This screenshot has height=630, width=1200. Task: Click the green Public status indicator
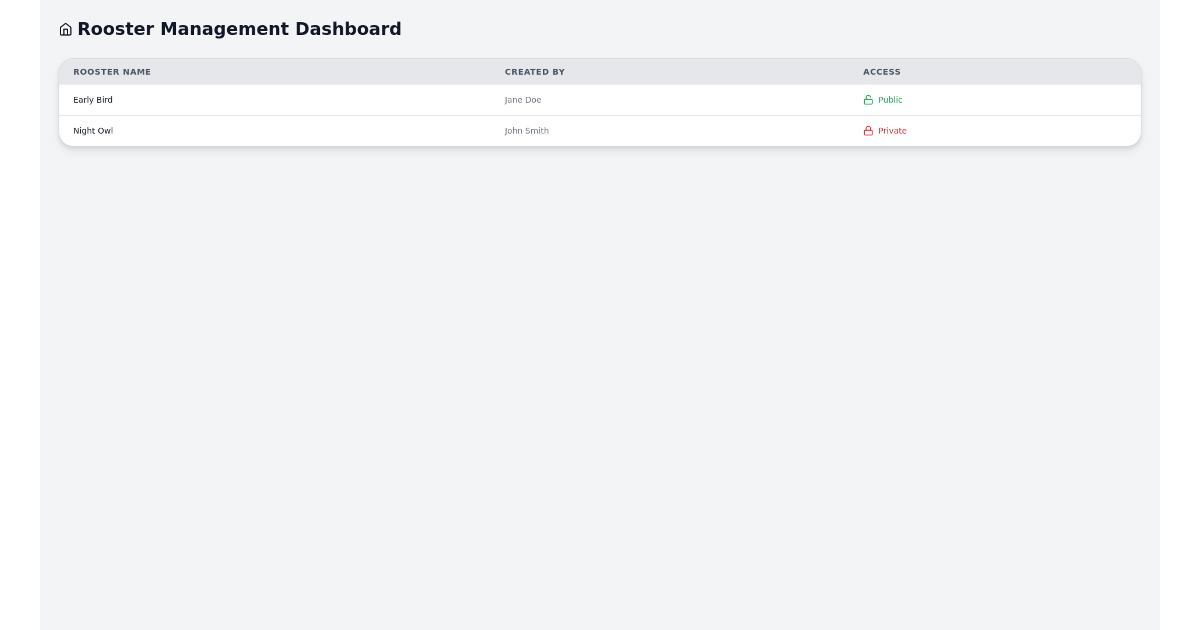coord(889,100)
